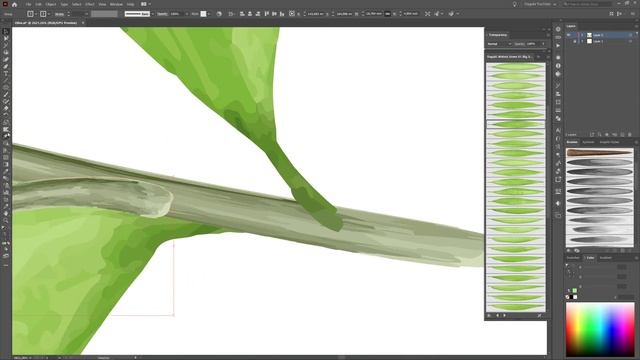
Task: Click the vertical align top icon
Action: click(267, 14)
